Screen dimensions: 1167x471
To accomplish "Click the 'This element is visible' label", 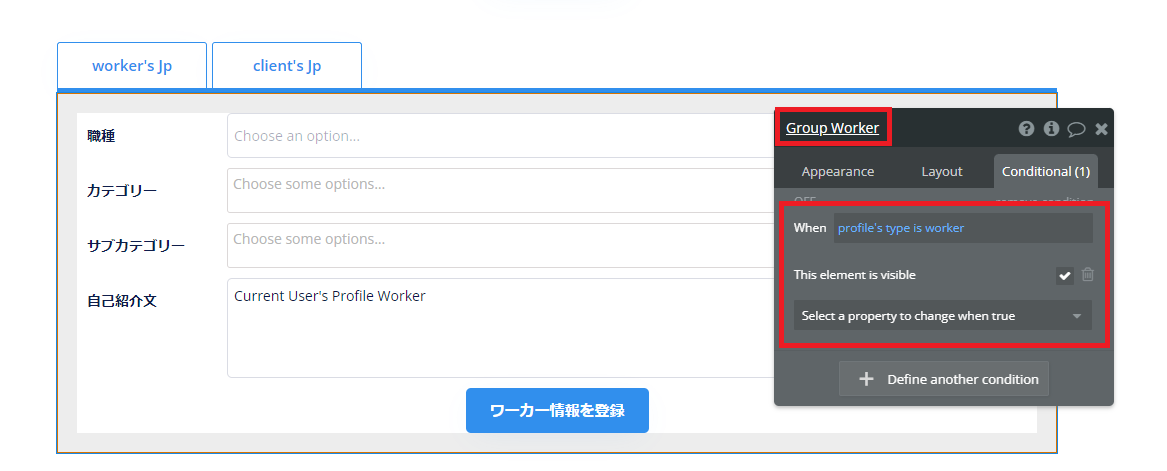I will (854, 275).
